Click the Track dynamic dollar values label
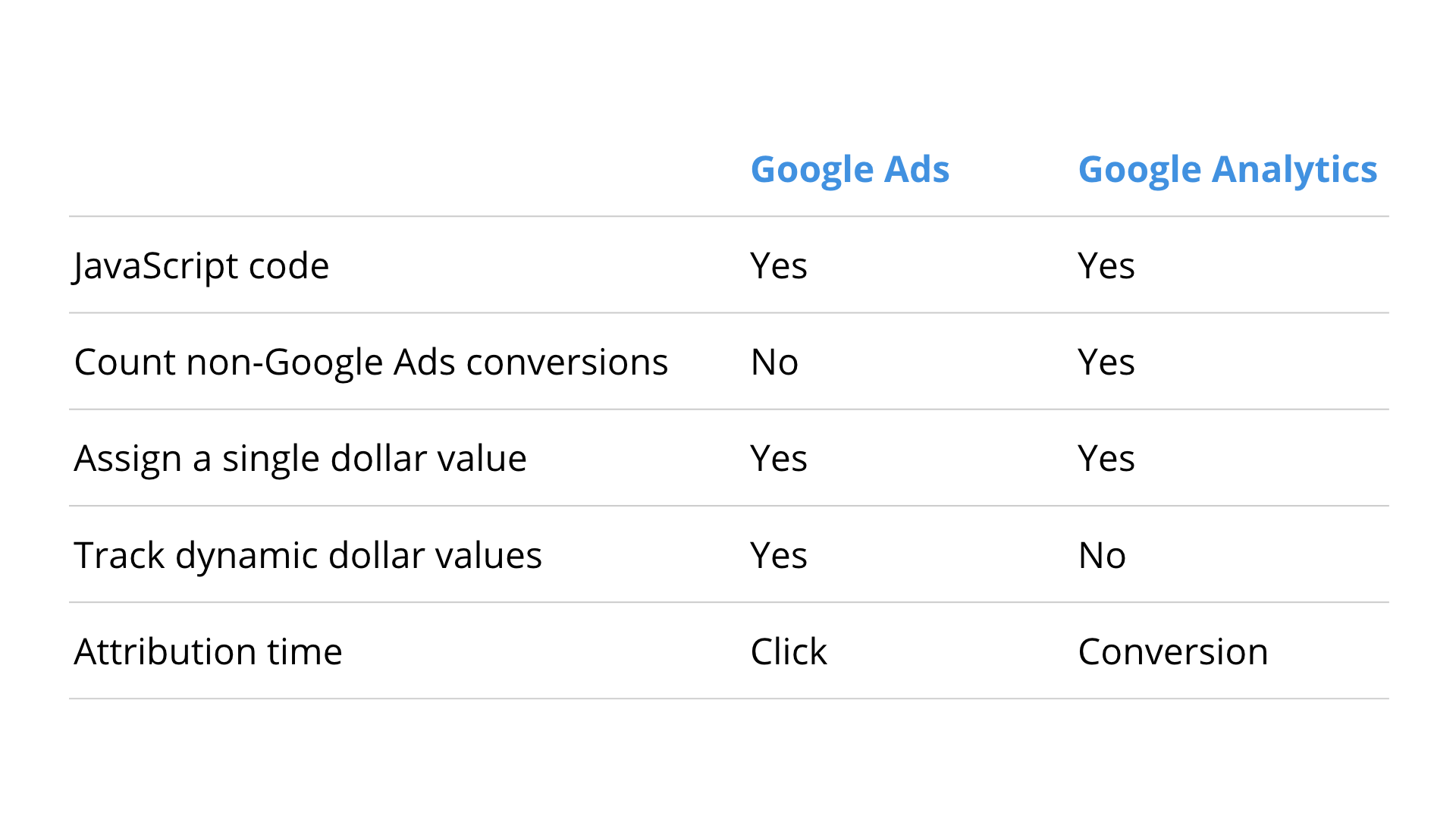Image resolution: width=1456 pixels, height=819 pixels. pos(308,556)
